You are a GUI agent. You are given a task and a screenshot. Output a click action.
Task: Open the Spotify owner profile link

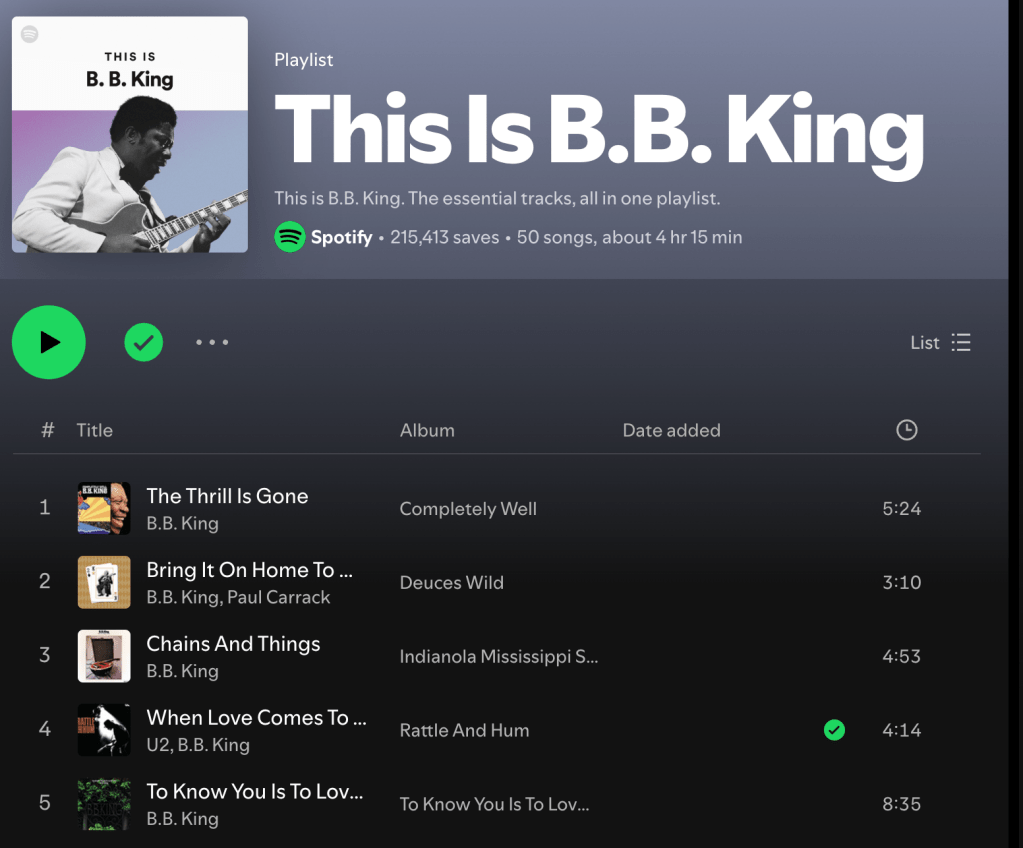pyautogui.click(x=341, y=237)
